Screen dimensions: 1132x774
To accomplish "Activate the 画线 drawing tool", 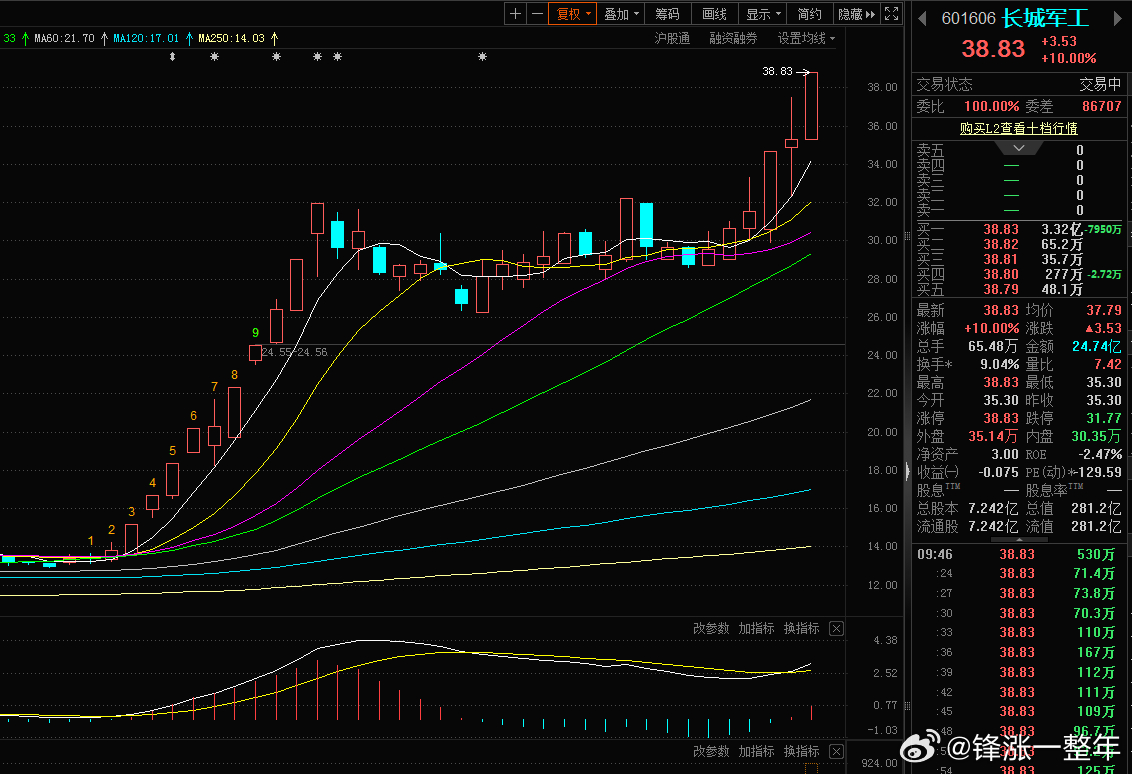I will tap(714, 14).
